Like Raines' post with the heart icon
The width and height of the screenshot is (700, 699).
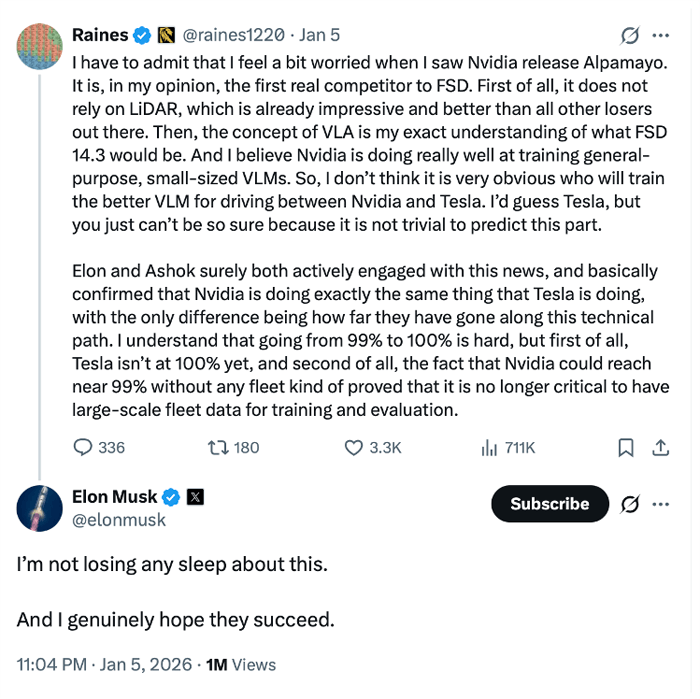pyautogui.click(x=353, y=448)
